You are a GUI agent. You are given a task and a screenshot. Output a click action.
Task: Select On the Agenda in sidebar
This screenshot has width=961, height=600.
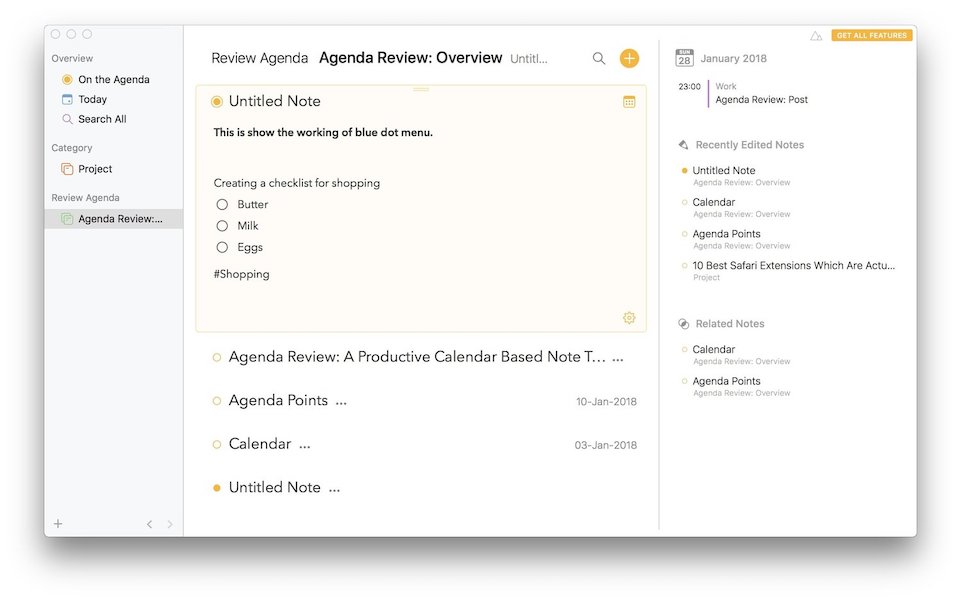point(113,80)
